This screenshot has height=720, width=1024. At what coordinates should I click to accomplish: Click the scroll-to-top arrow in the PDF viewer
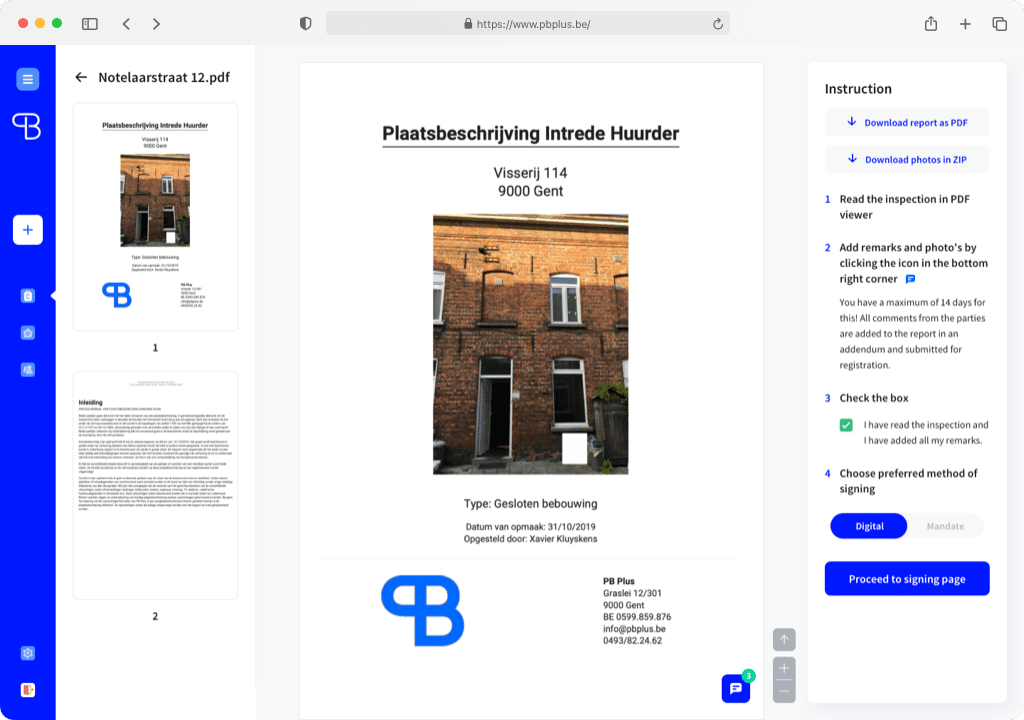click(x=784, y=640)
